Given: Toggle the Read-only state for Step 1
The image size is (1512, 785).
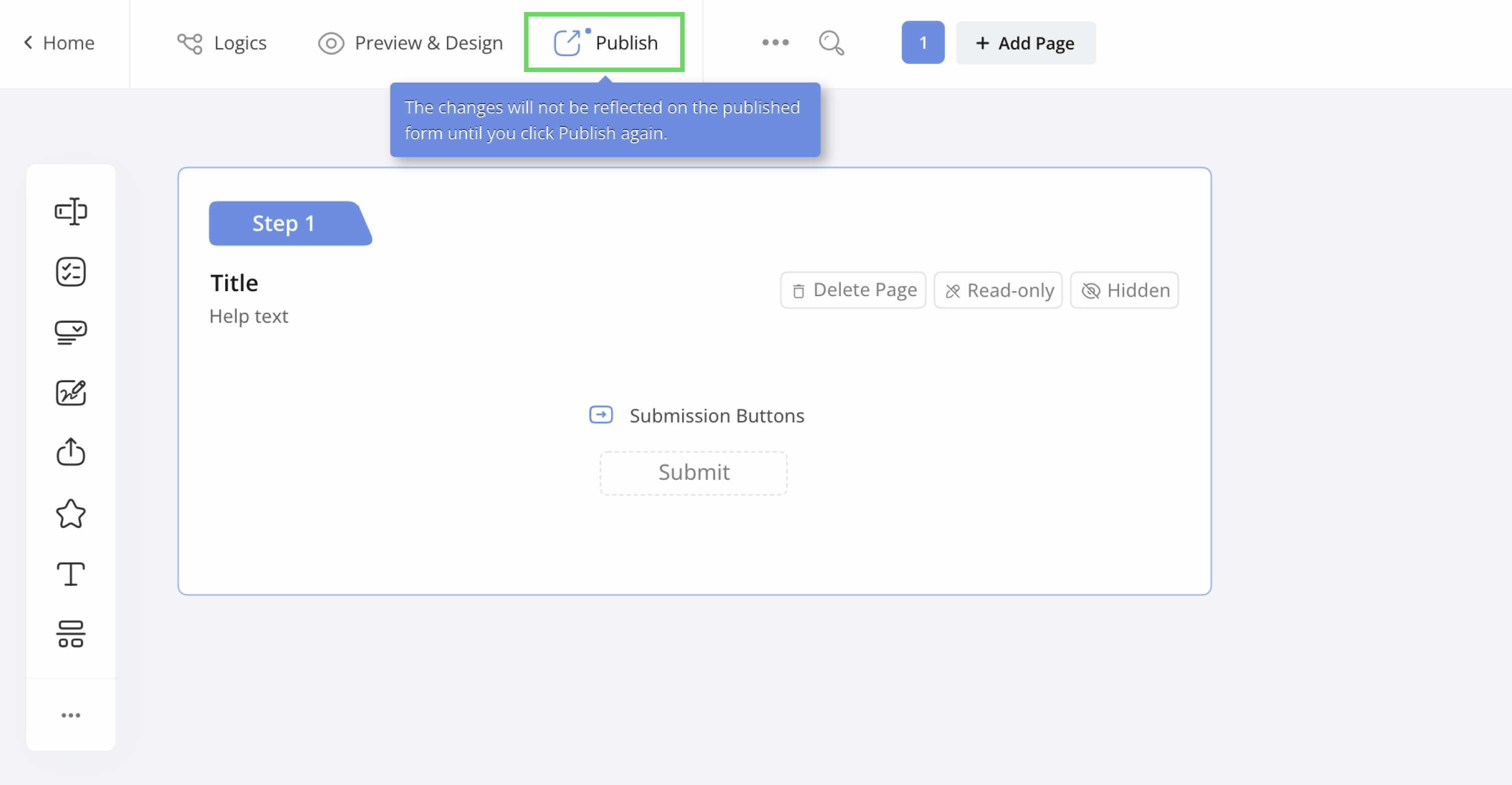Looking at the screenshot, I should coord(999,289).
